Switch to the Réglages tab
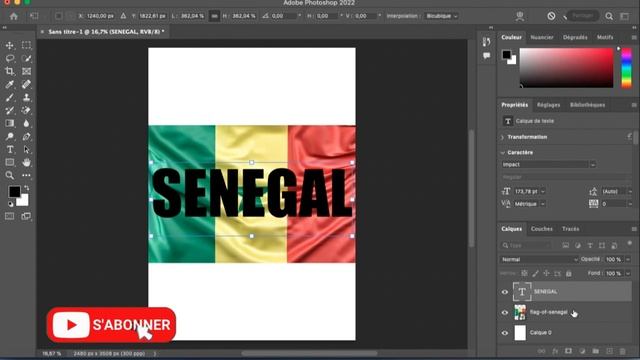The image size is (640, 360). (549, 105)
